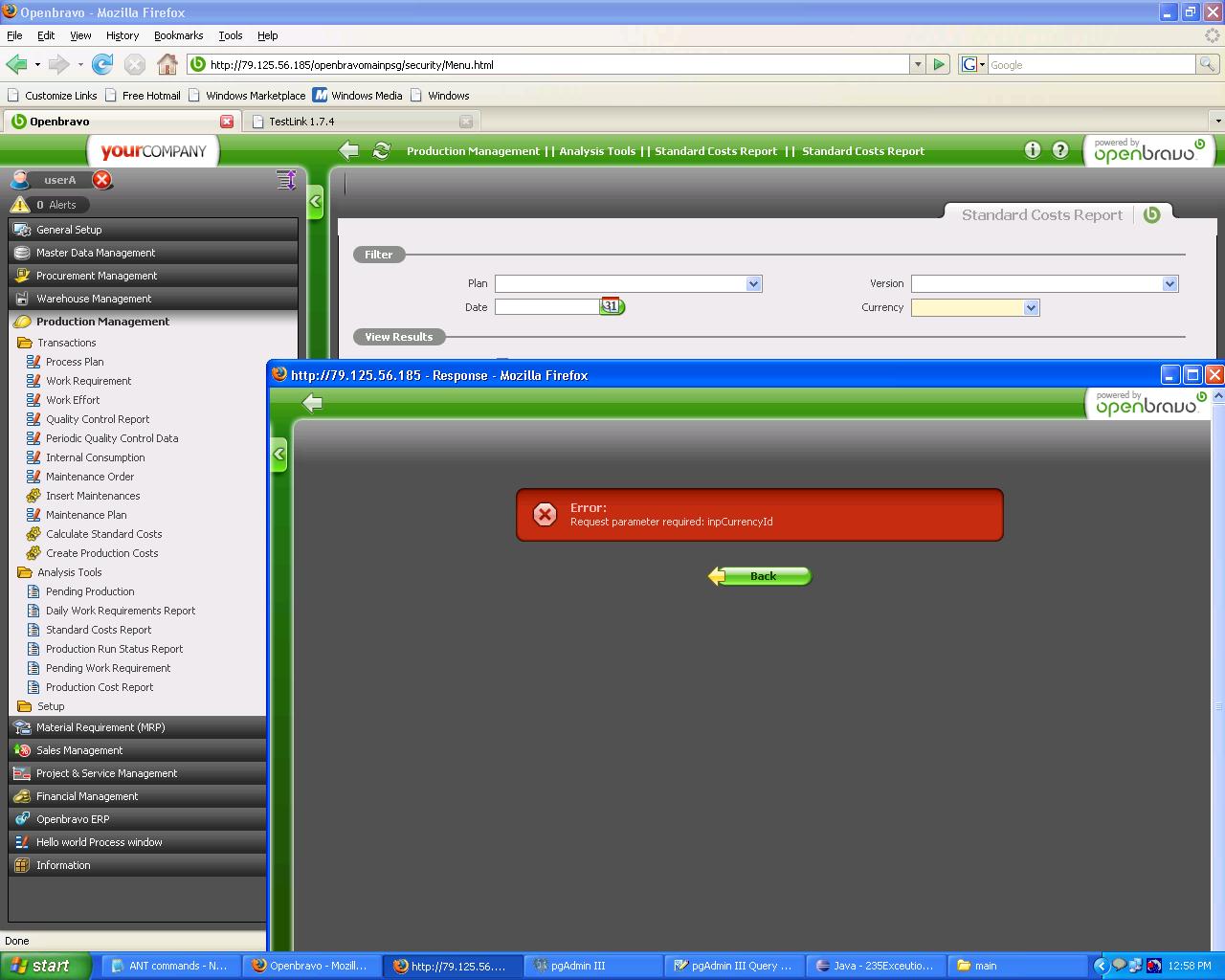Open the Help question mark icon

1060,150
